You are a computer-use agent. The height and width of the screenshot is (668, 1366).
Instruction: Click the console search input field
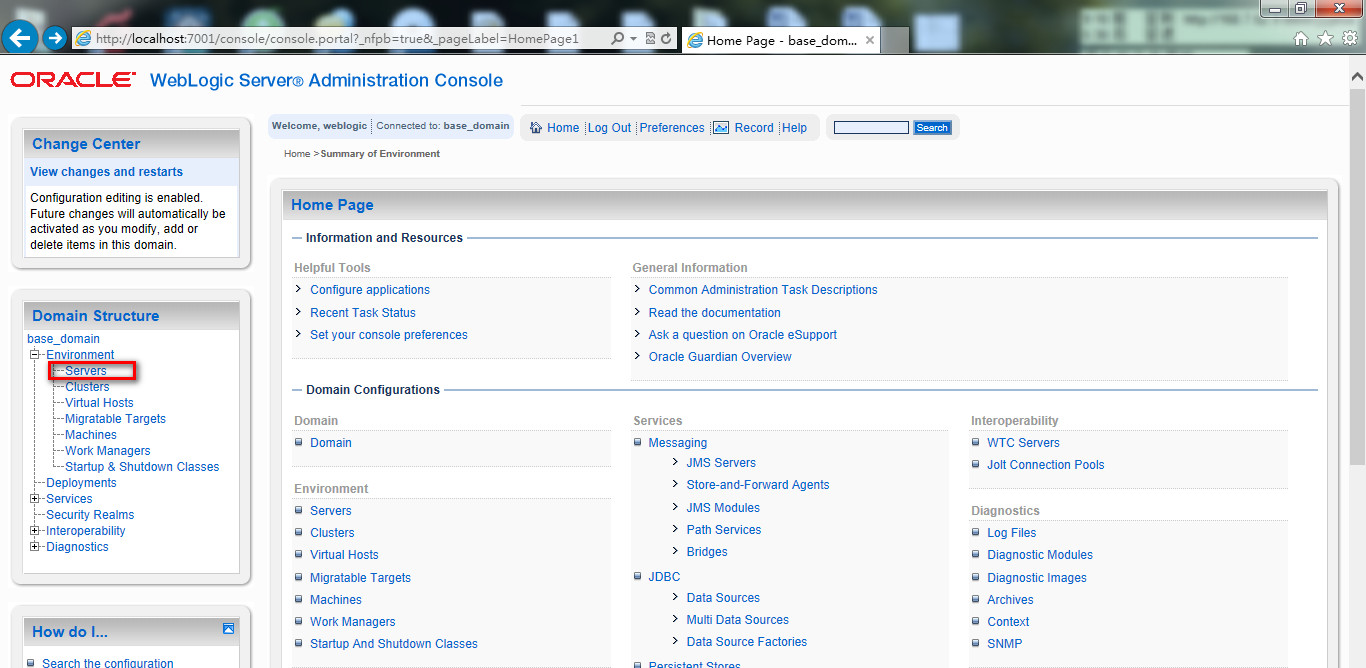pyautogui.click(x=871, y=128)
